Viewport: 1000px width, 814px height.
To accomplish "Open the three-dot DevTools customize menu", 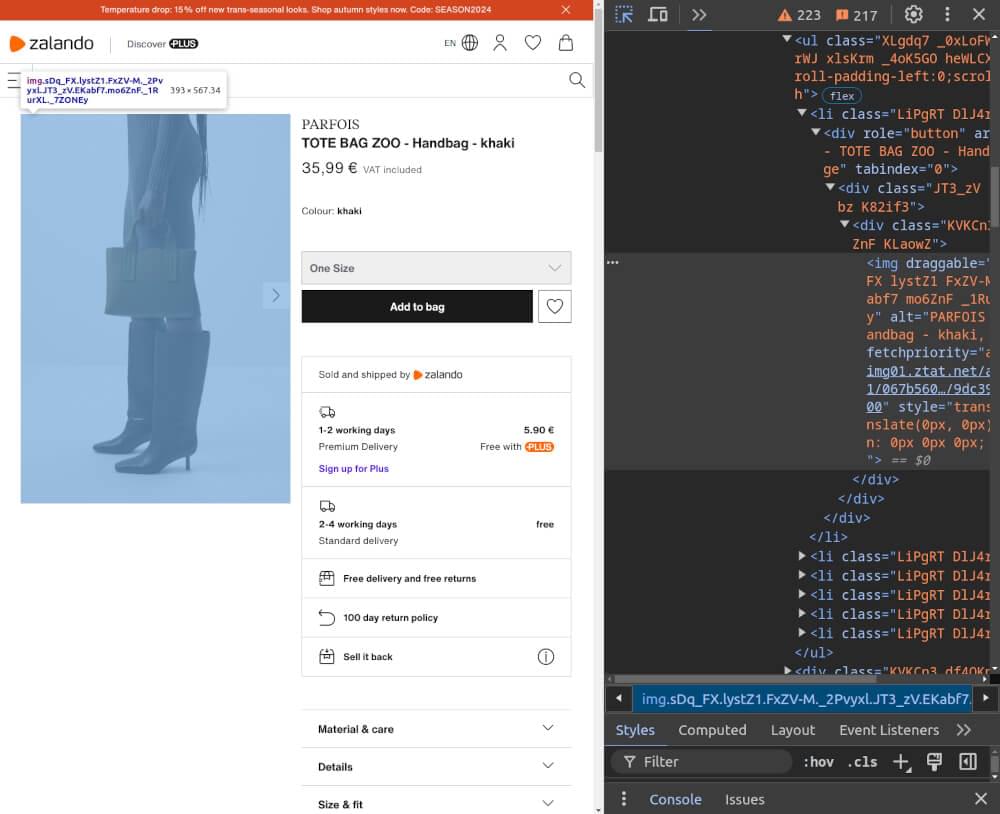I will [x=945, y=14].
